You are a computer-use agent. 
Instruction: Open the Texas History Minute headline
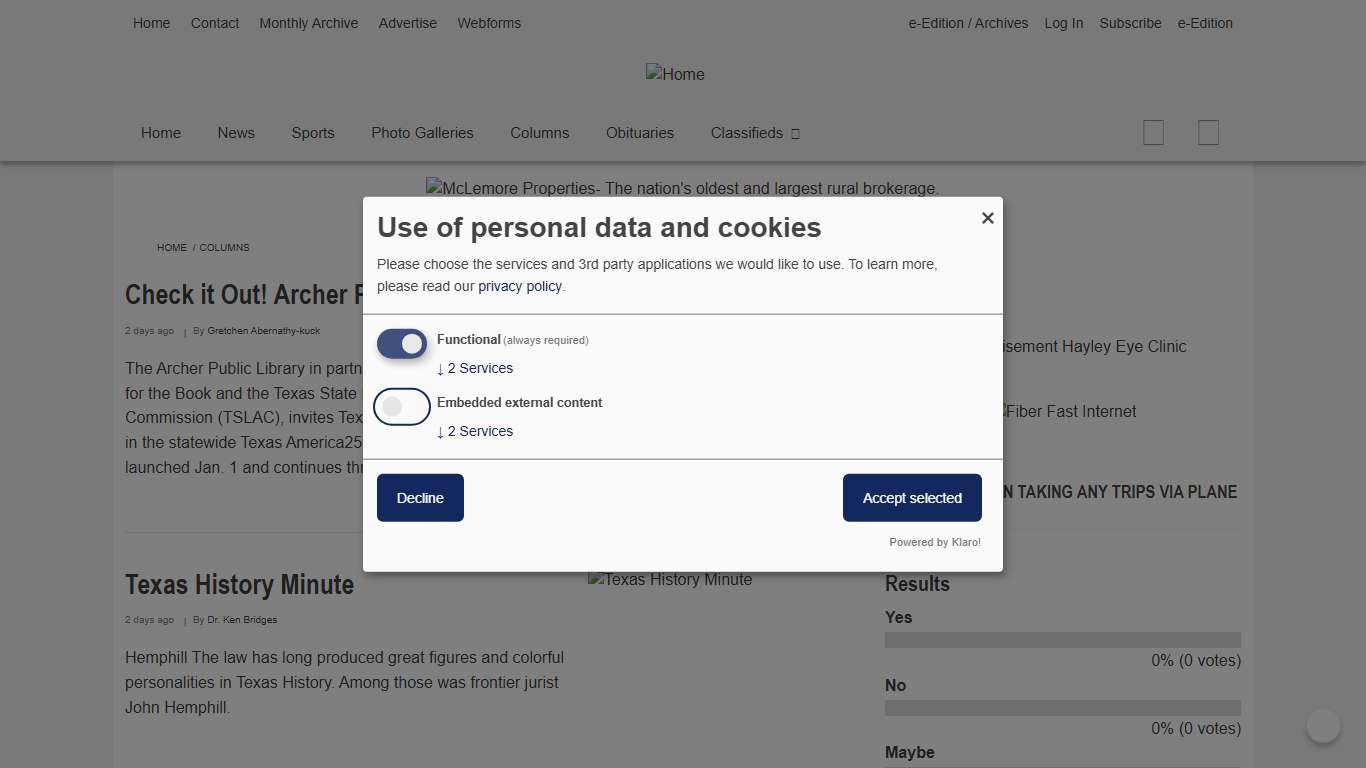(240, 585)
